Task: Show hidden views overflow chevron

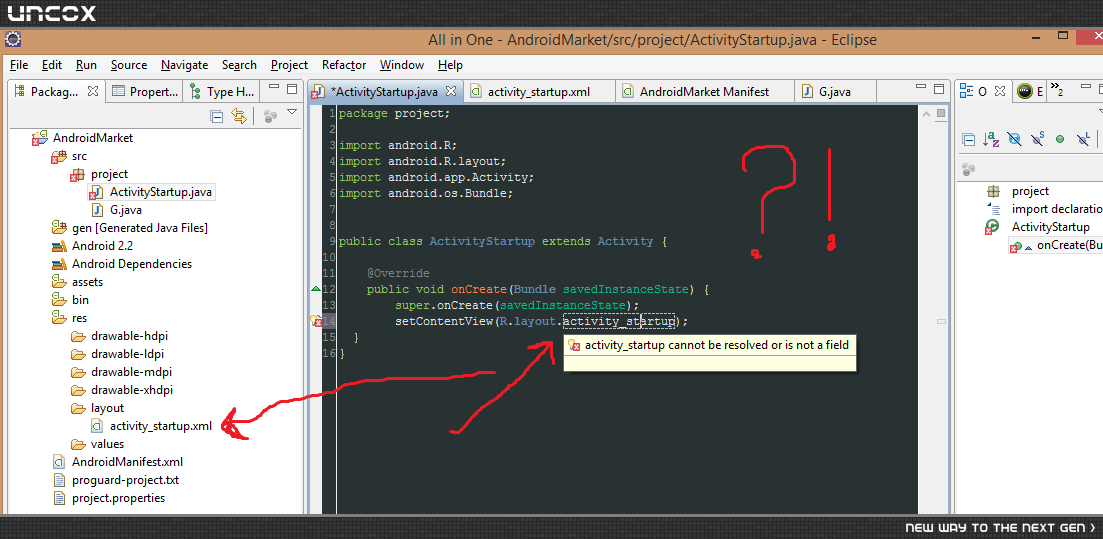Action: coord(1057,89)
